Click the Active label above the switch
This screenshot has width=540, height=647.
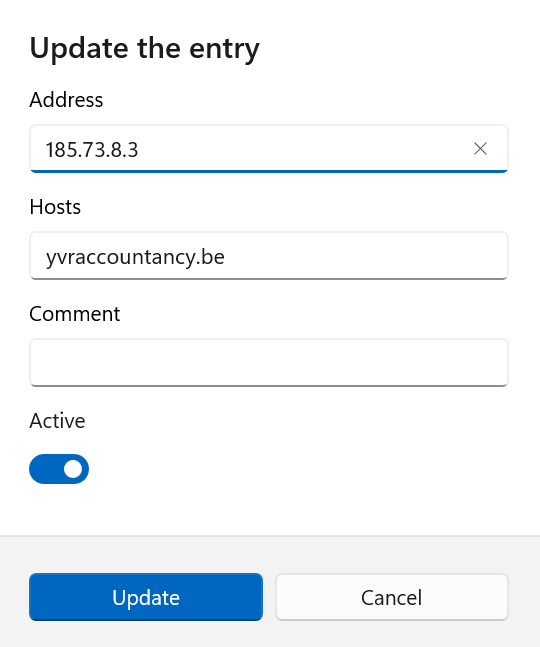coord(57,421)
